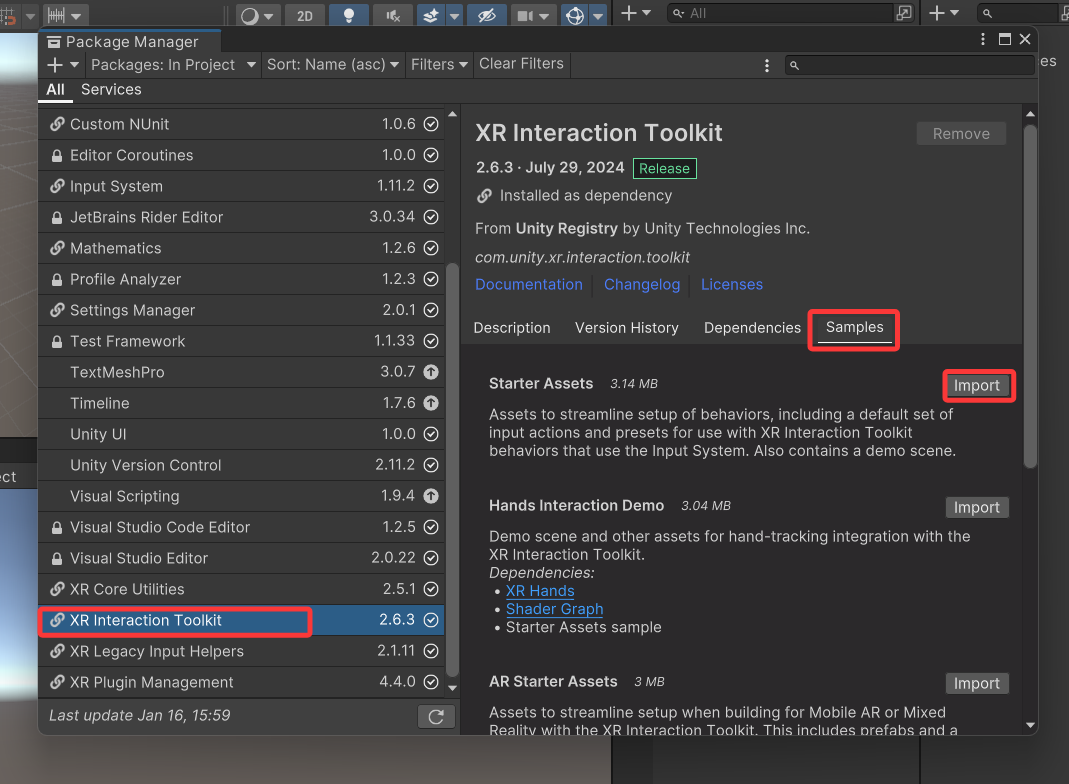
Task: Click Timeline update available arrow icon
Action: click(431, 403)
